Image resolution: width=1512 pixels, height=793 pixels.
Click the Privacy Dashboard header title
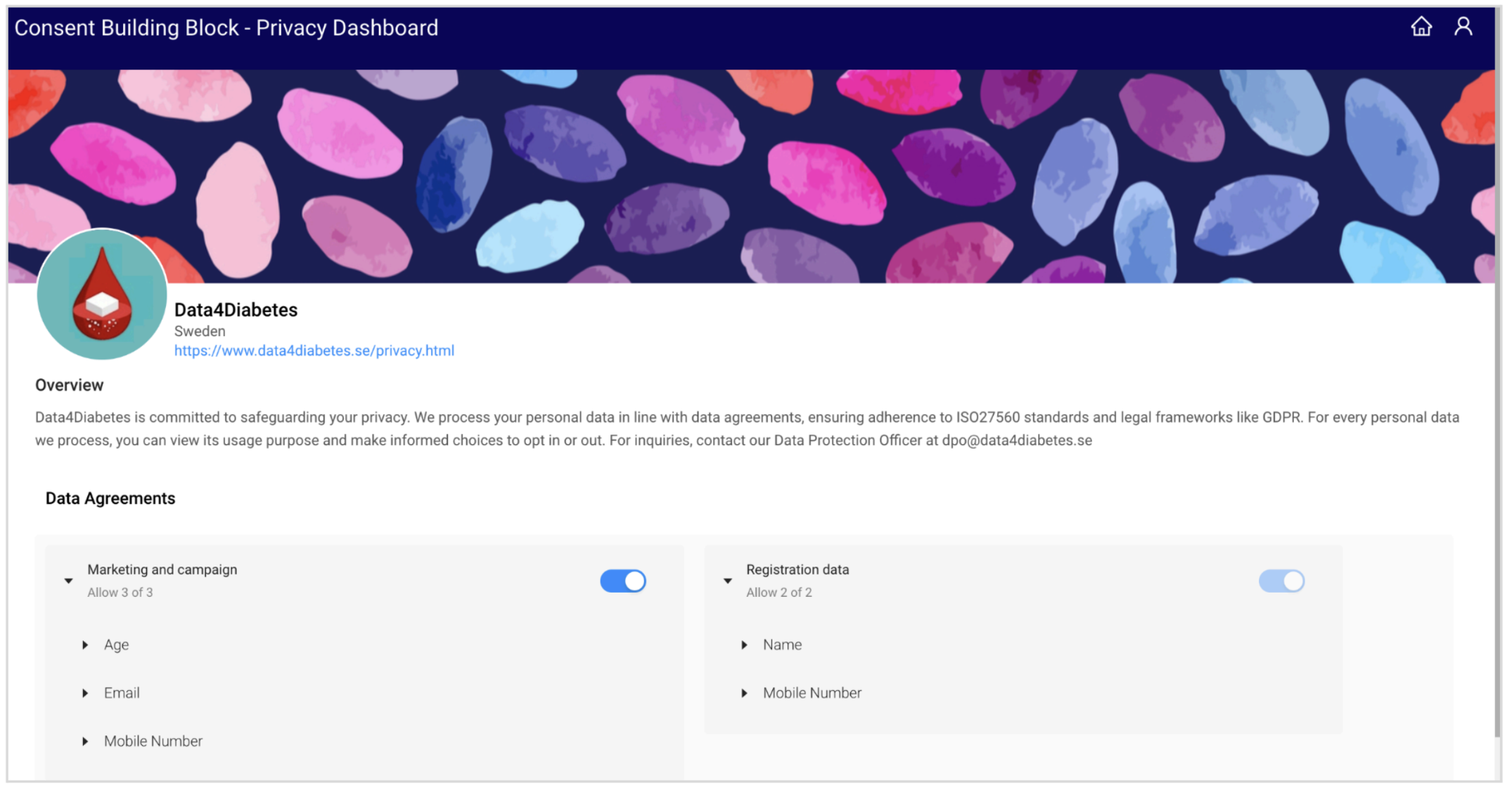click(x=226, y=27)
